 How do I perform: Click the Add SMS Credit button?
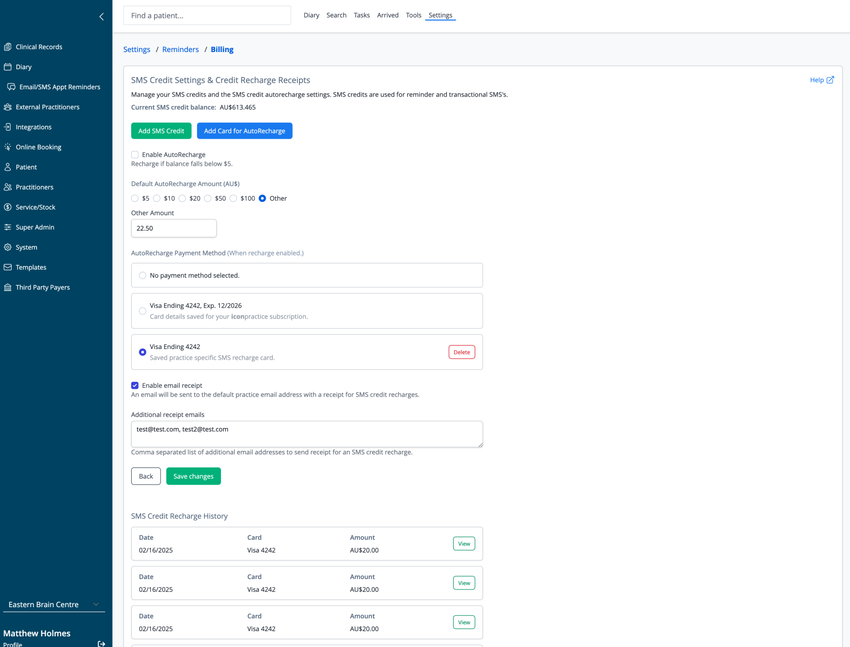point(161,131)
